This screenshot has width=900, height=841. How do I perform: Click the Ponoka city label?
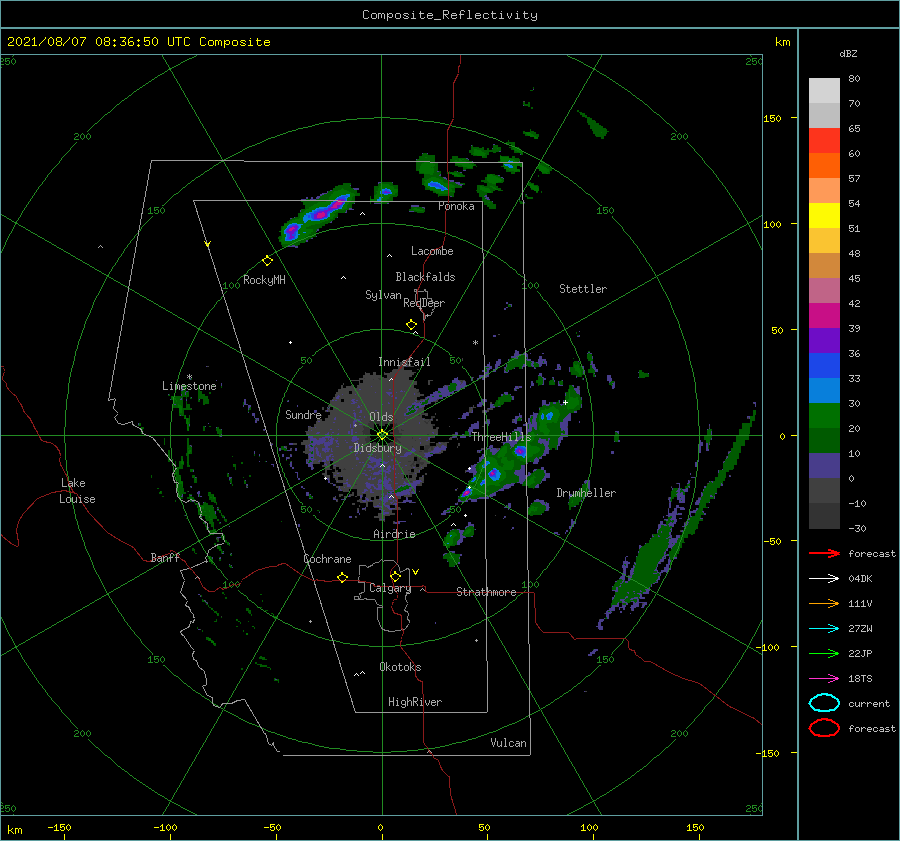(456, 206)
